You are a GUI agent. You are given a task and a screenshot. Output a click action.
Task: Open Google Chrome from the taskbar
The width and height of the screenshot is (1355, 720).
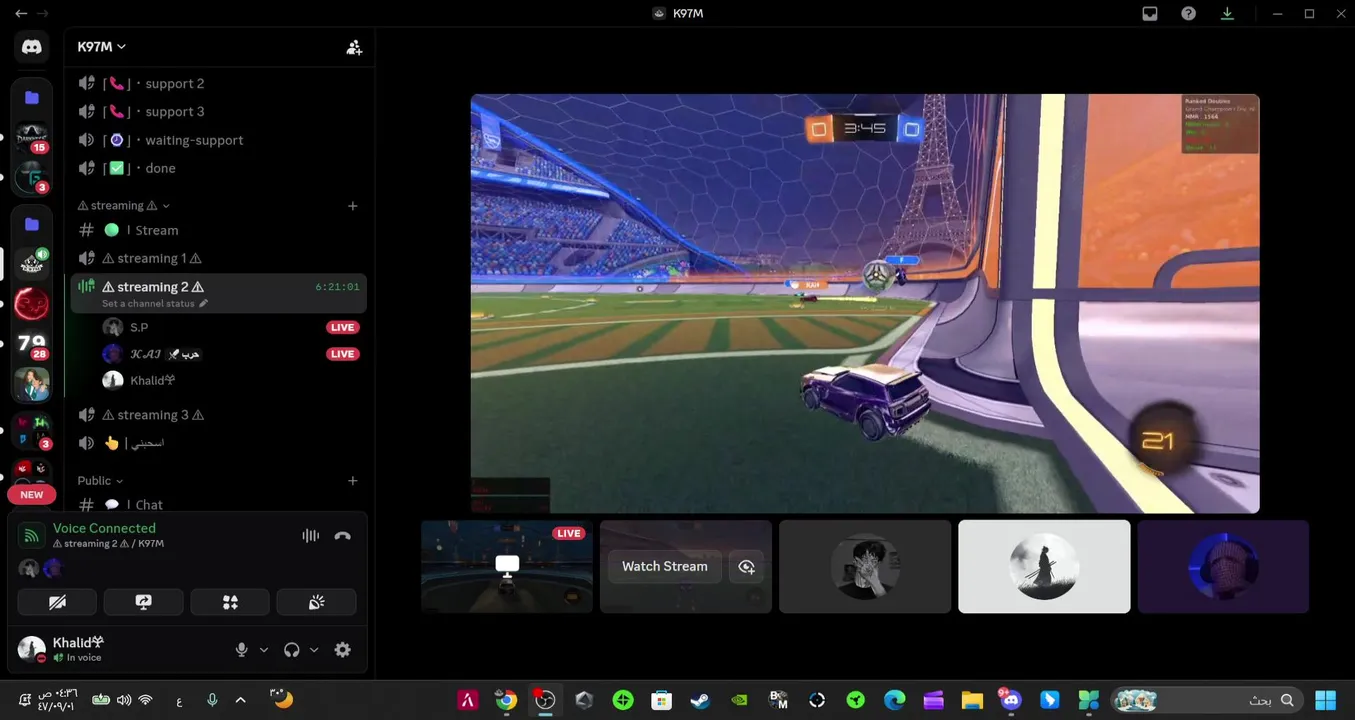[506, 700]
